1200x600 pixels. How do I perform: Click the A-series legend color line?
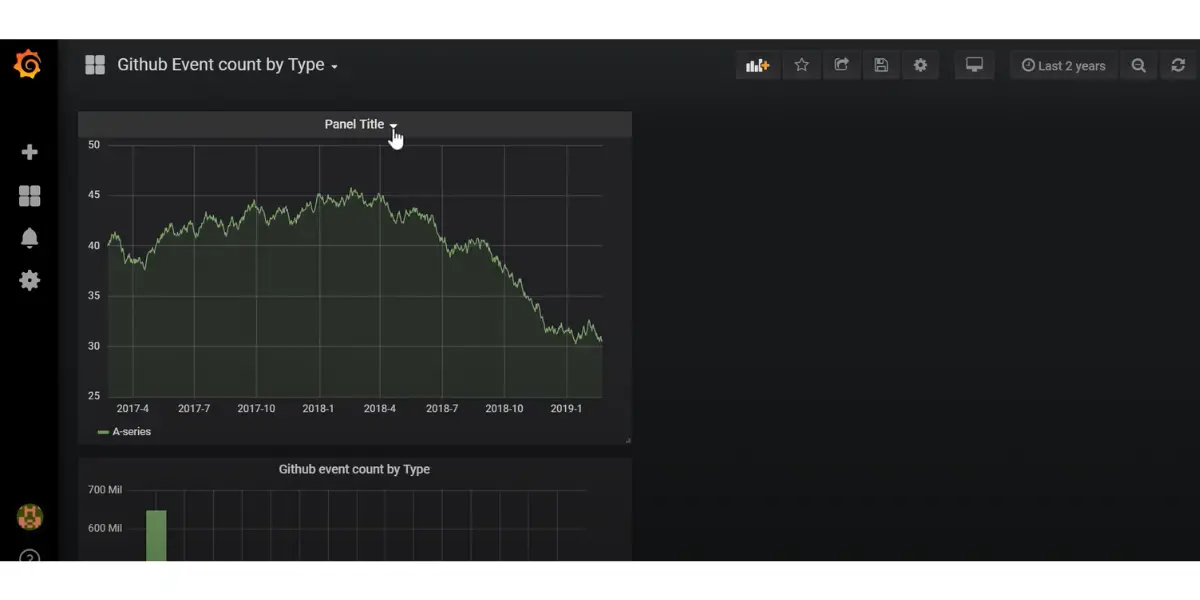(103, 432)
